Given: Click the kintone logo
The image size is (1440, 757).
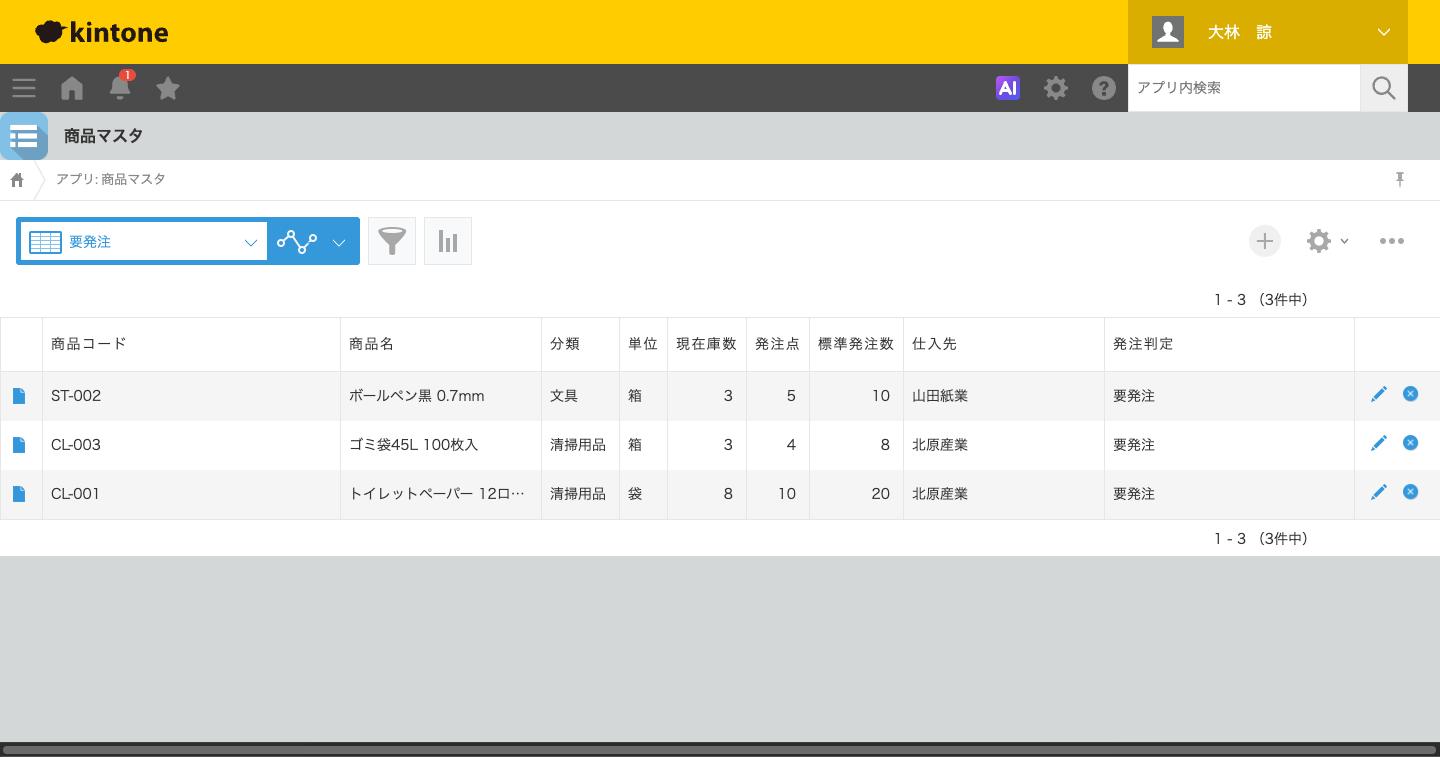Looking at the screenshot, I should click(x=102, y=32).
